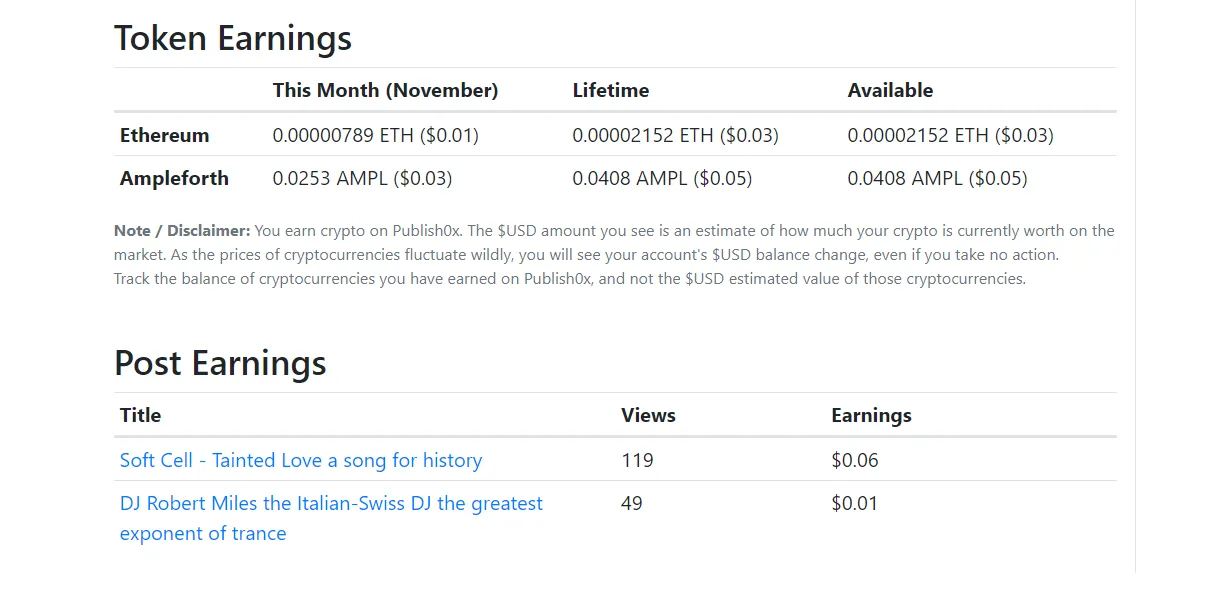This screenshot has width=1211, height=599.
Task: Click the Ampleforth row label
Action: pyautogui.click(x=174, y=178)
